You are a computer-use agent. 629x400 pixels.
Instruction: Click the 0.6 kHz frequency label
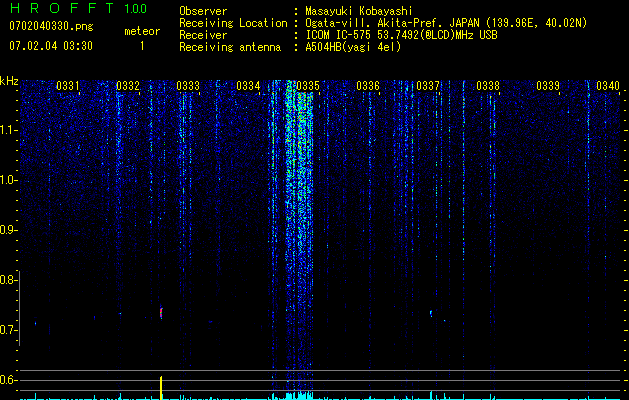[8, 380]
